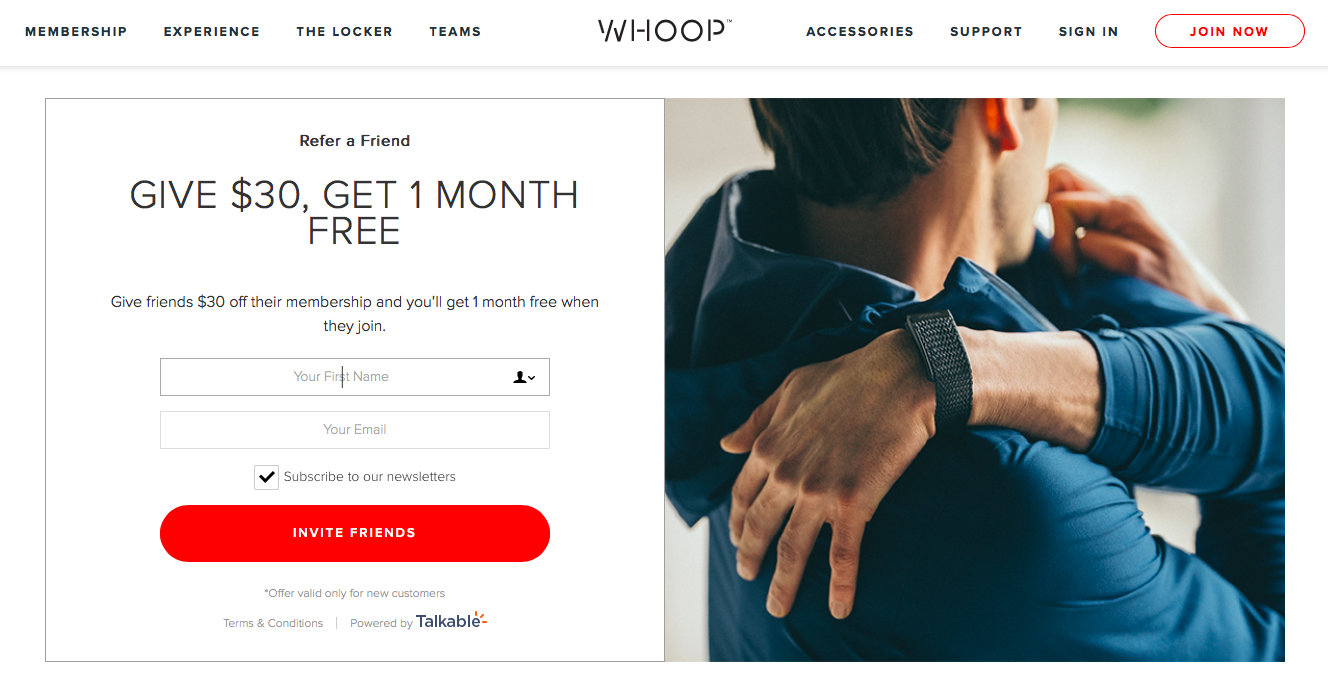Image resolution: width=1328 pixels, height=694 pixels.
Task: Open the contacts autofill icon in name field
Action: tap(524, 377)
